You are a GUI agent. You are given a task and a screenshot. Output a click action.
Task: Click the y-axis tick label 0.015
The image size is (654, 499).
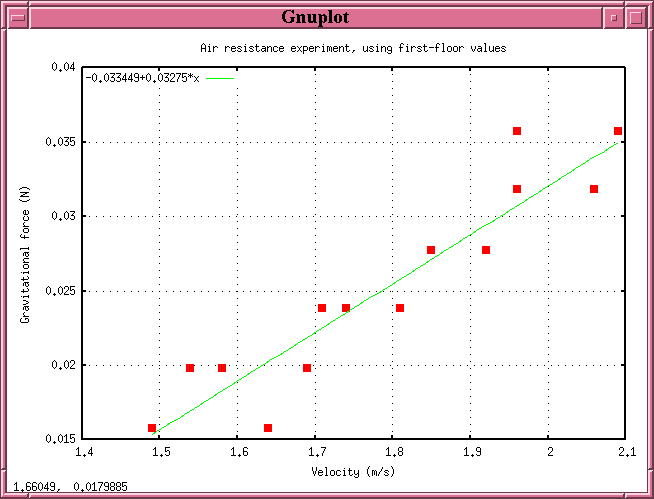tap(60, 439)
